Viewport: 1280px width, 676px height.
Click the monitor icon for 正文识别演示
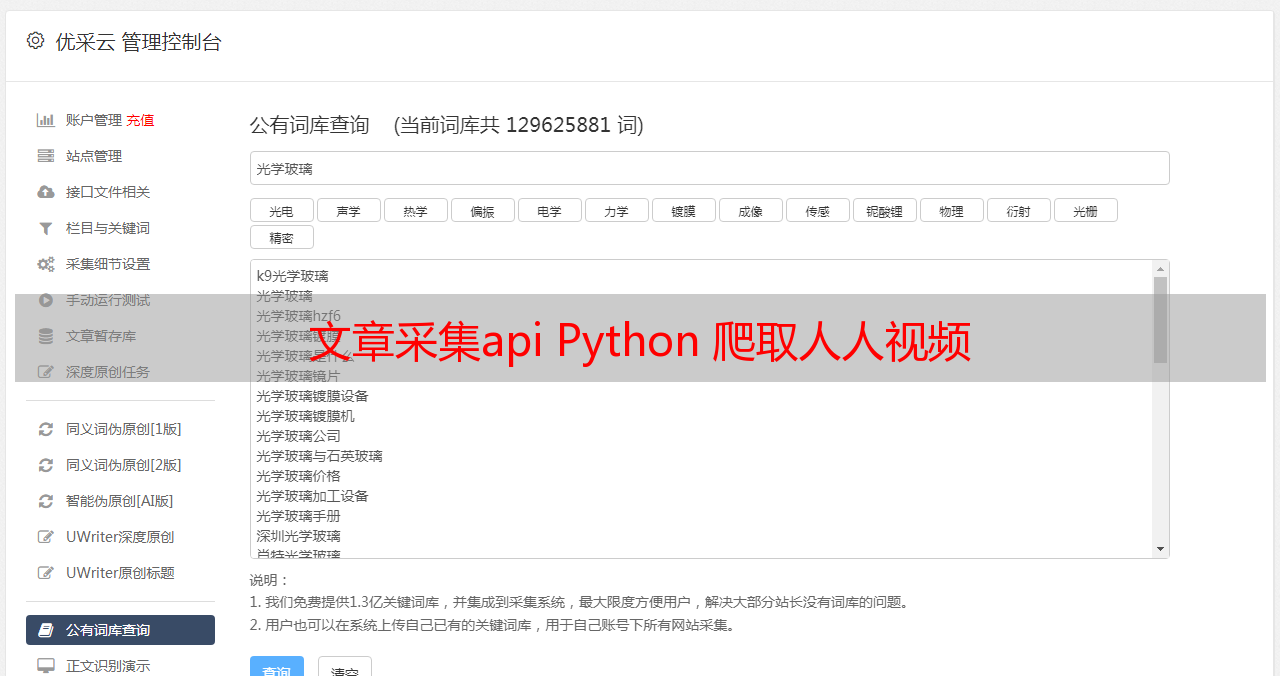(x=45, y=665)
